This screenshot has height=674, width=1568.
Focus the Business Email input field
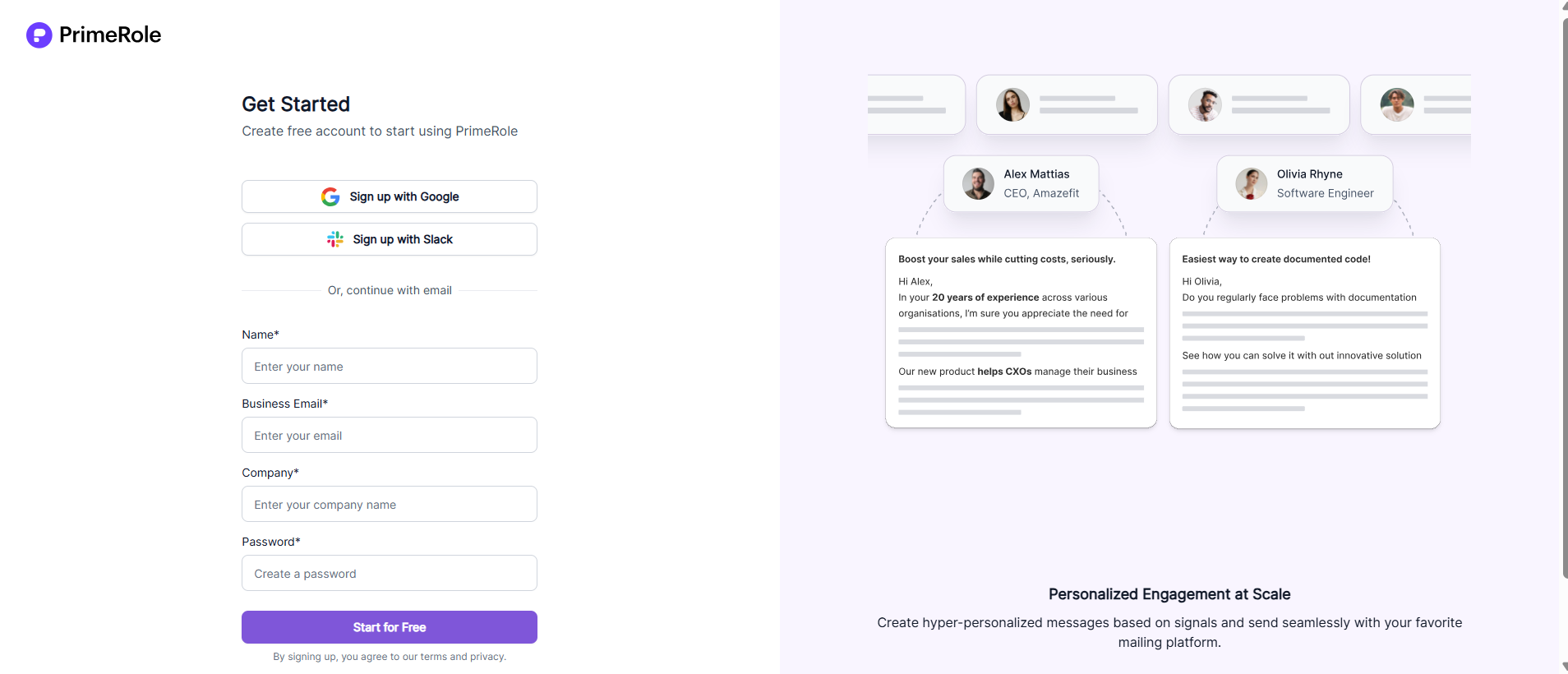click(x=390, y=435)
